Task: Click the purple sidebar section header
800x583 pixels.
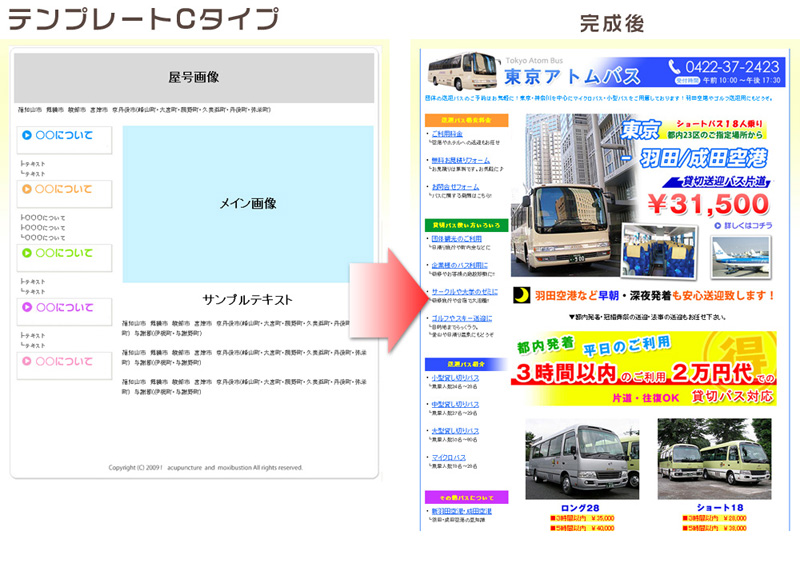Action: point(466,497)
